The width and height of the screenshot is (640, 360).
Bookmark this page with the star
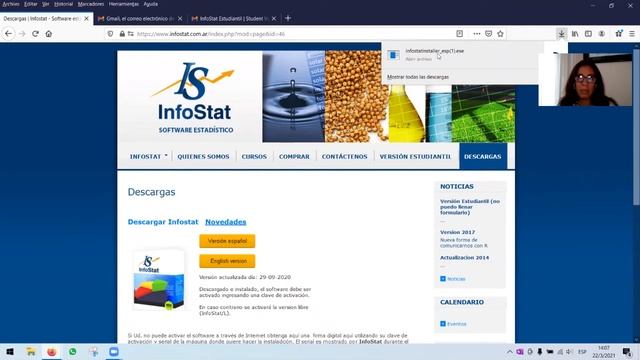(x=500, y=34)
